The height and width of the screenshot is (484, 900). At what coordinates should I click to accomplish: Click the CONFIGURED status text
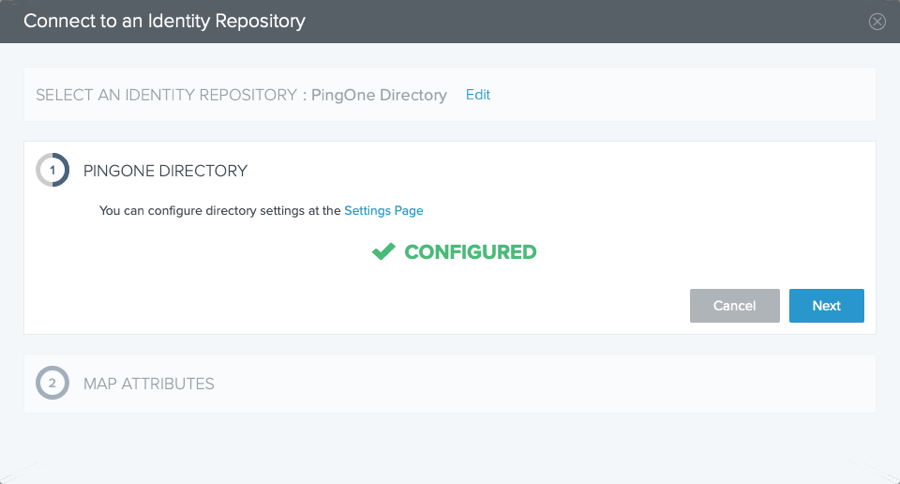point(470,252)
